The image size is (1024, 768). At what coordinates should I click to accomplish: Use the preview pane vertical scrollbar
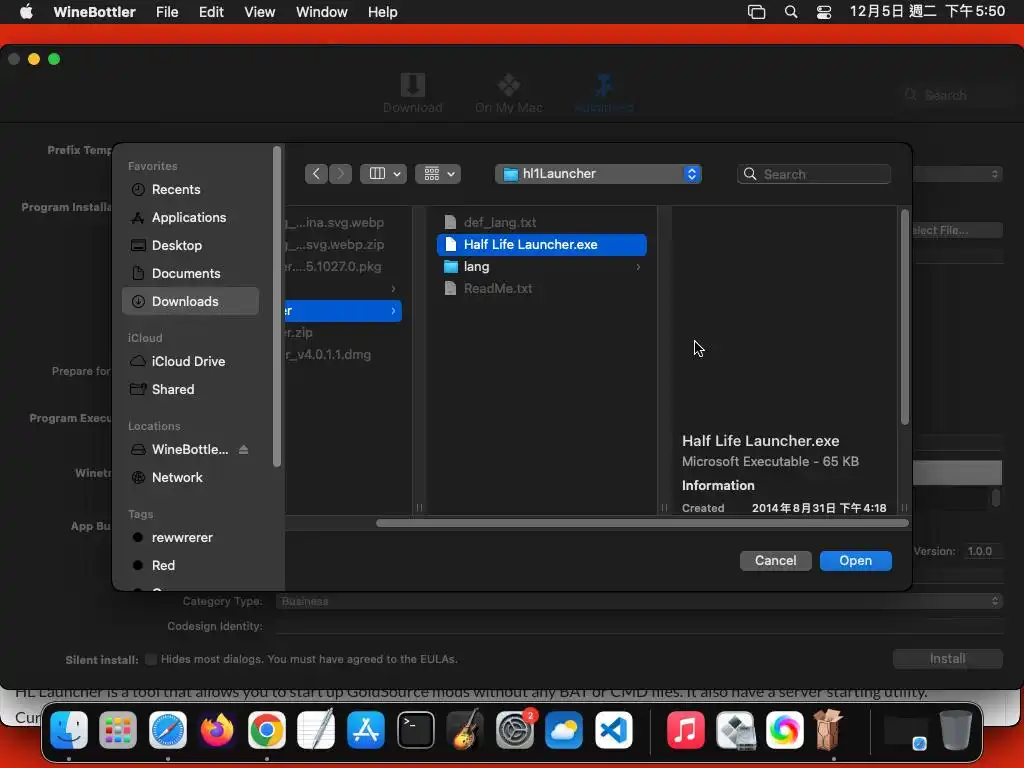click(904, 317)
